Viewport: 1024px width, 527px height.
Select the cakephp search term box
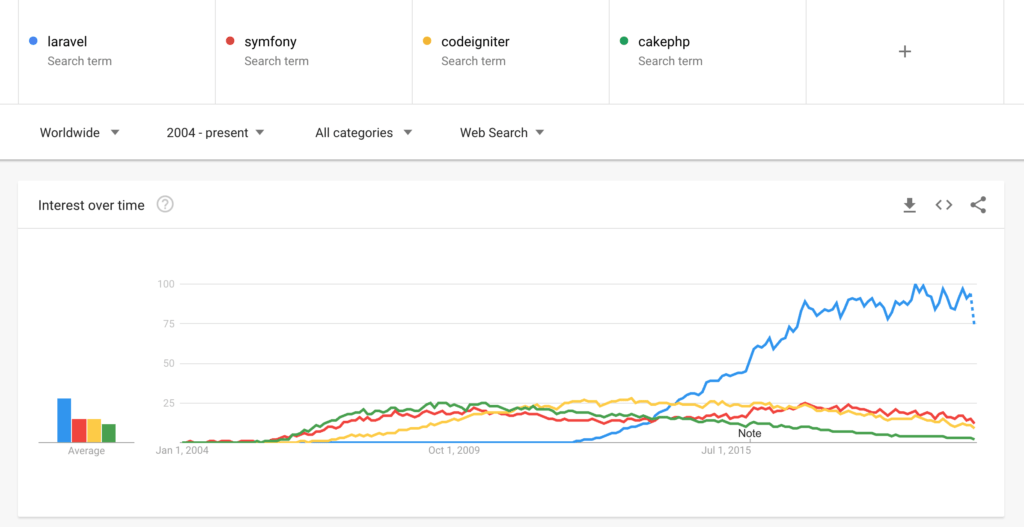[x=708, y=52]
